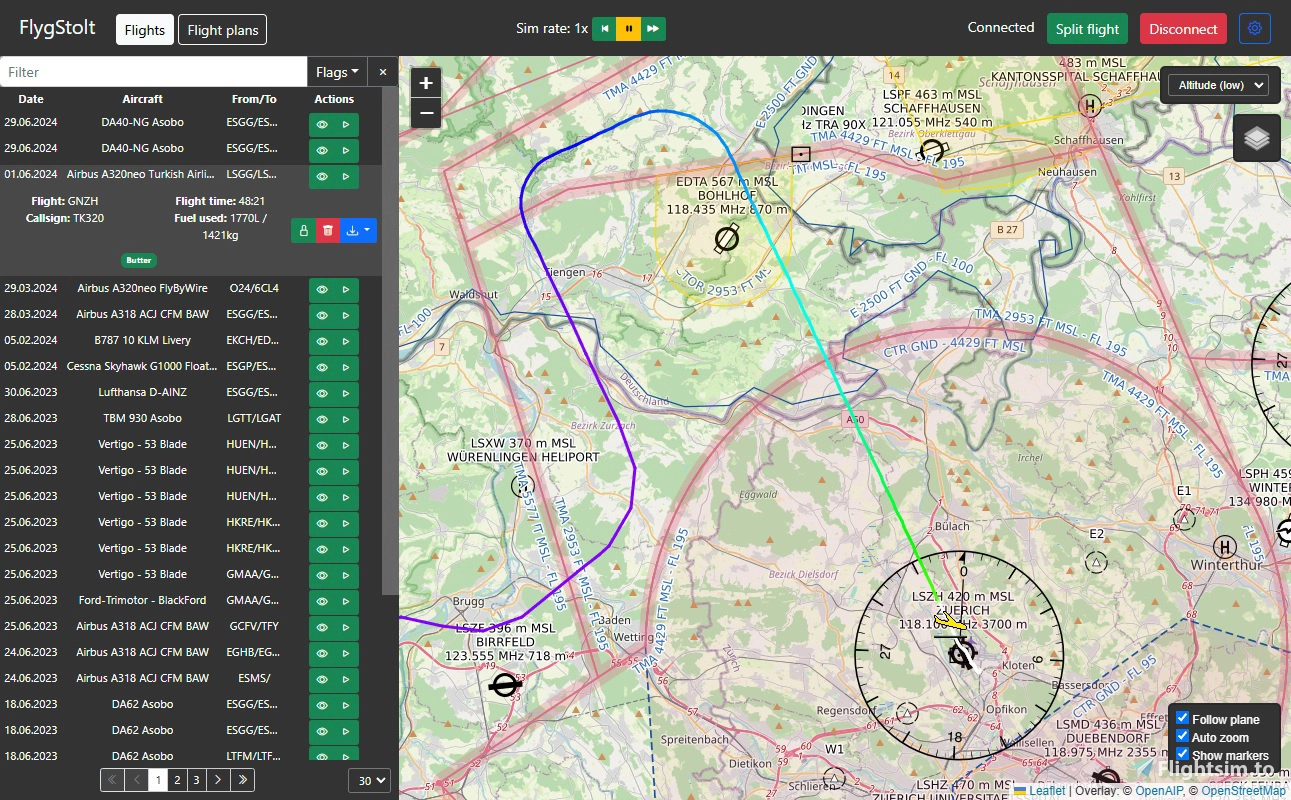Show the Airbus A320neo FlyByWire track
The image size is (1291, 800).
[322, 289]
